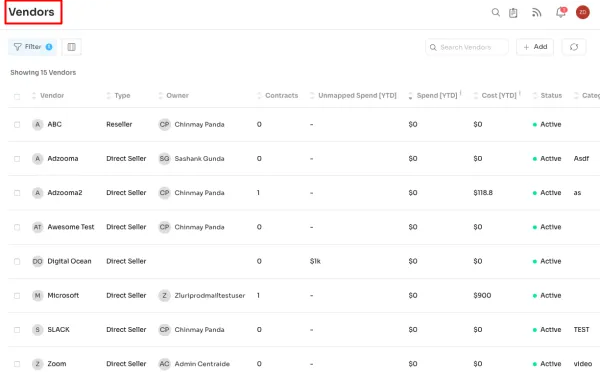This screenshot has height=373, width=600.
Task: Click the Showing 15 Vendors label
Action: click(43, 73)
